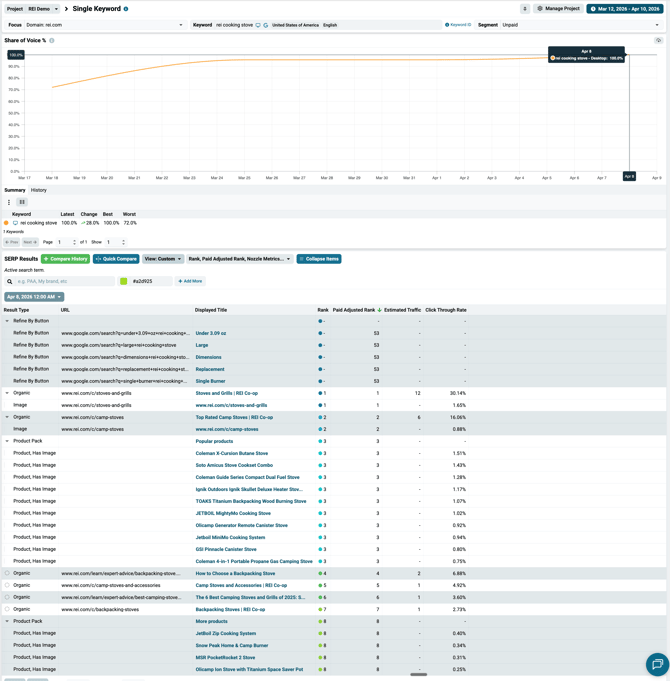
Task: Click the Share of Voice help icon
Action: coord(52,41)
